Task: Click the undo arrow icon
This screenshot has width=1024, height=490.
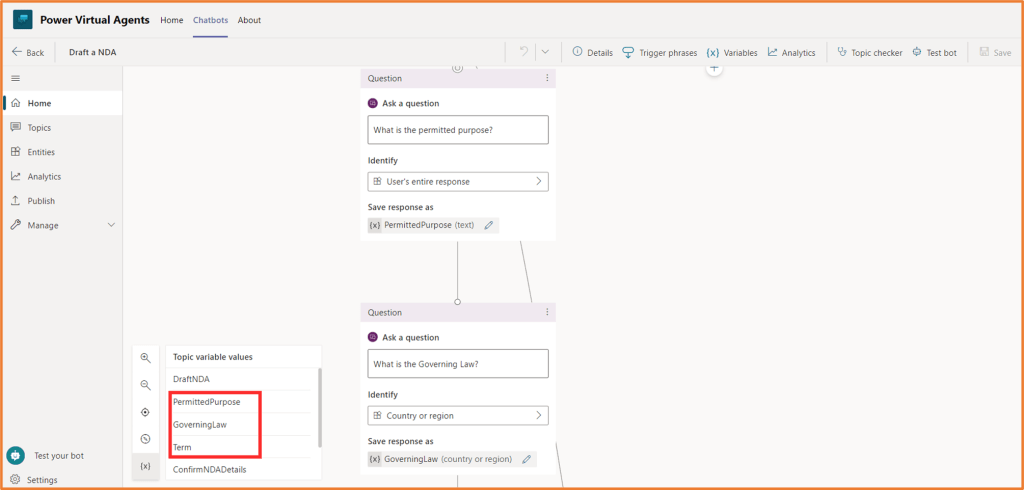Action: 524,52
